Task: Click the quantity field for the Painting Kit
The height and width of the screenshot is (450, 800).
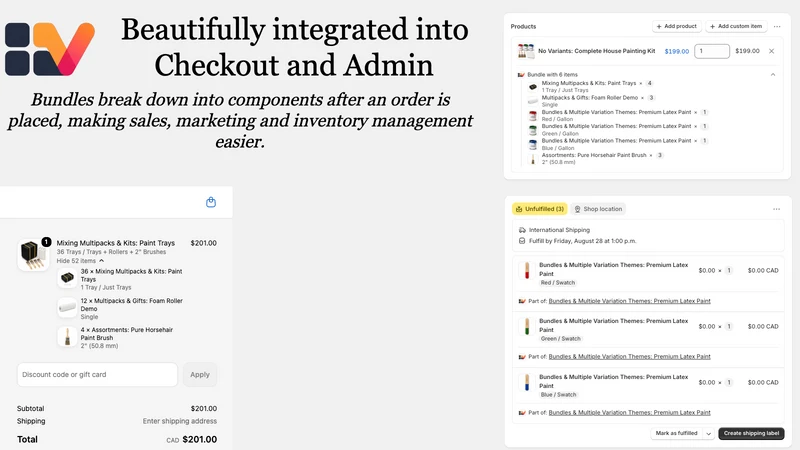Action: point(712,51)
